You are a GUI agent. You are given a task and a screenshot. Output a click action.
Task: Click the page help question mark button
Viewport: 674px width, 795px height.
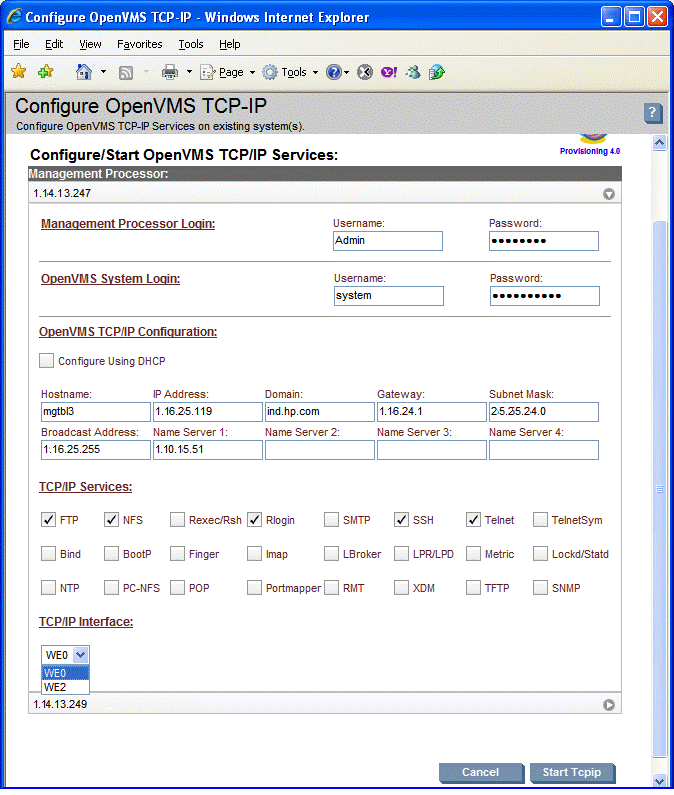653,113
